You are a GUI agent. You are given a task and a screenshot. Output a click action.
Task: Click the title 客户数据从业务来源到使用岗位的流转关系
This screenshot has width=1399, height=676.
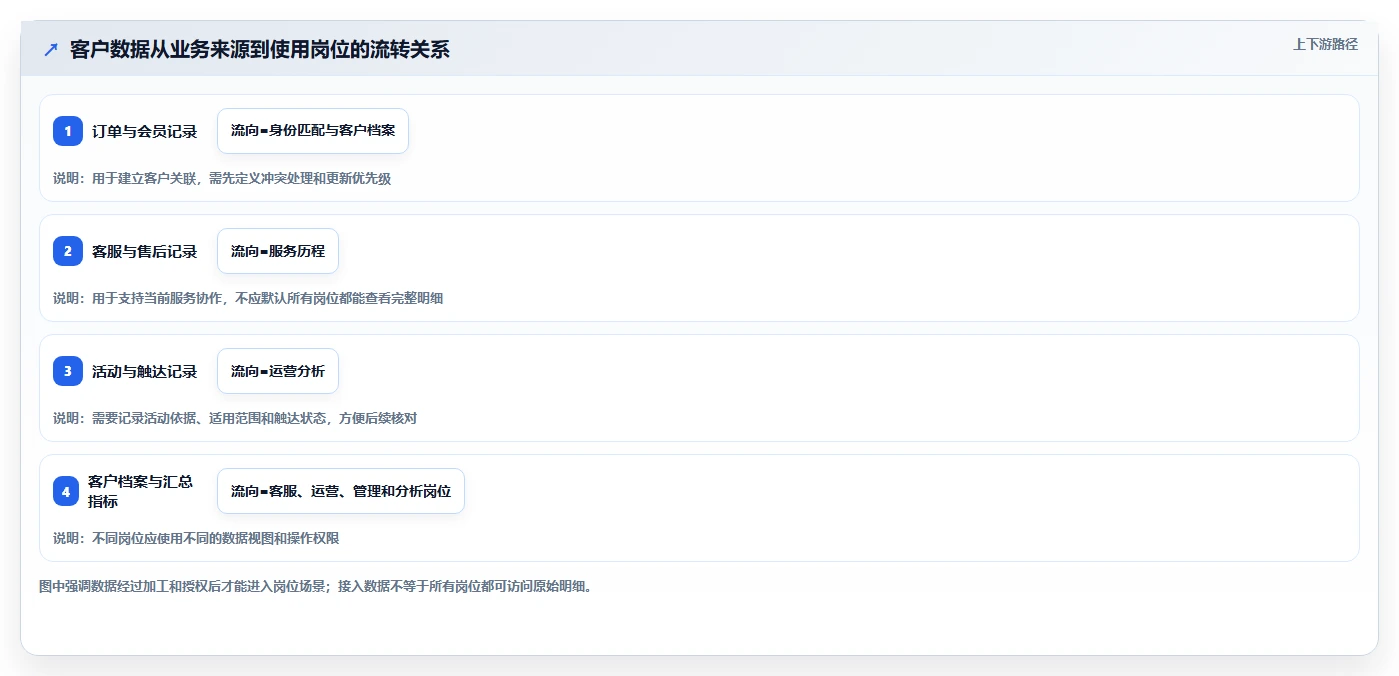[x=260, y=50]
